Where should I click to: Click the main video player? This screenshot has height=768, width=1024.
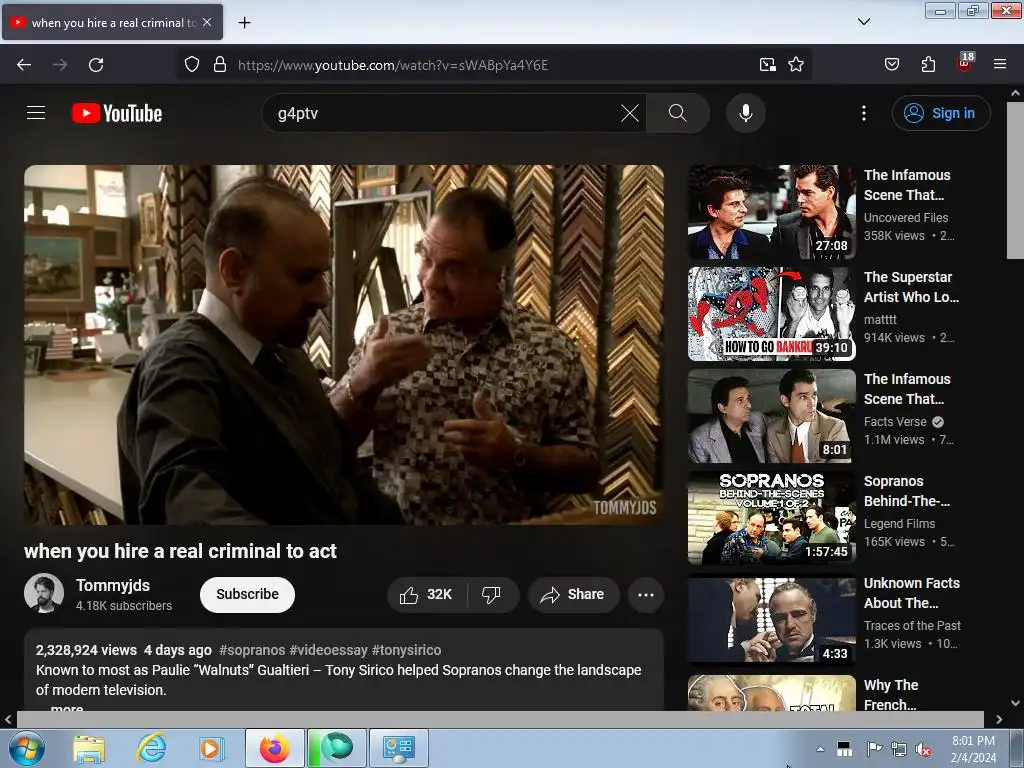[344, 344]
